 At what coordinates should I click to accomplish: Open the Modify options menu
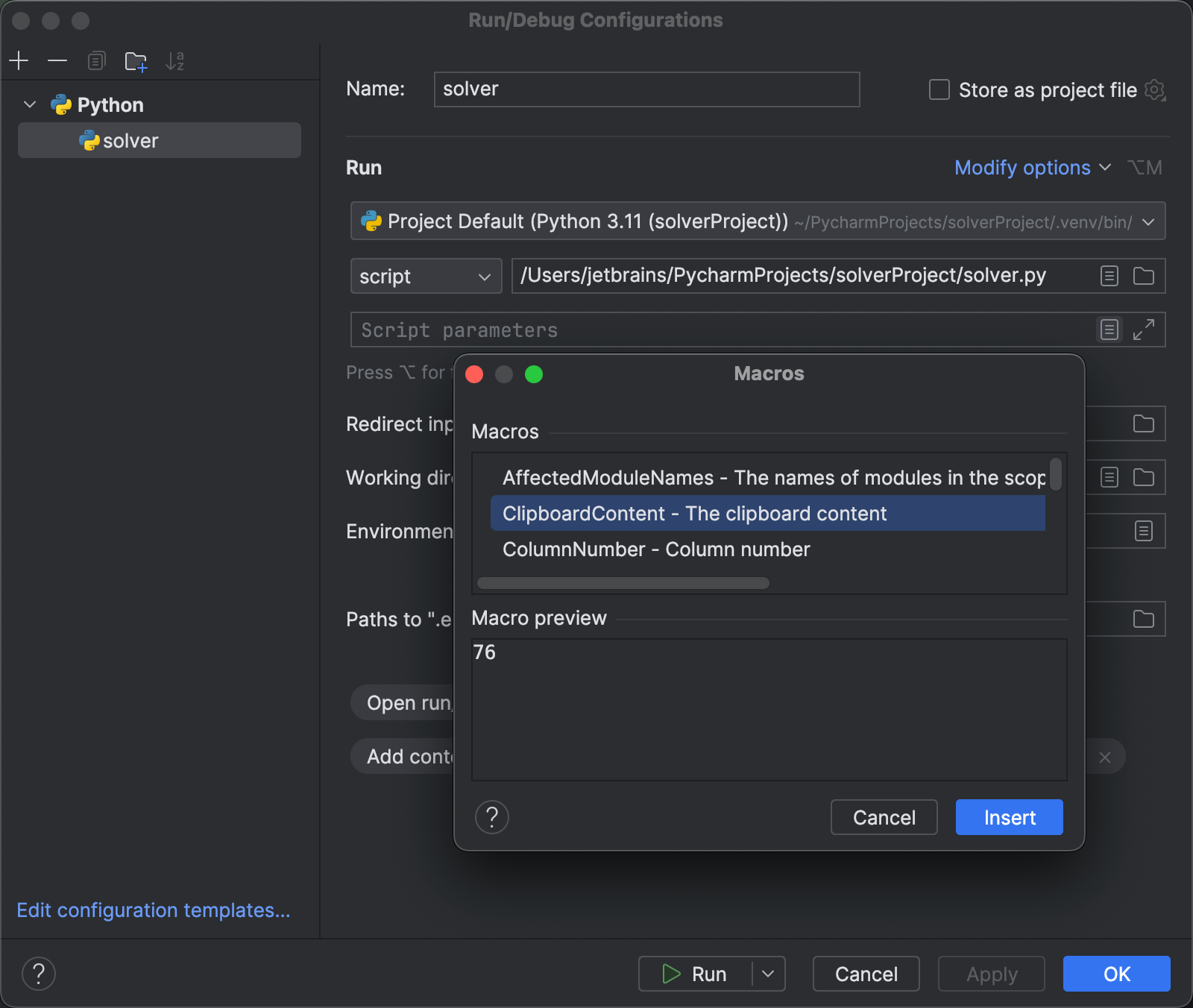[1031, 168]
